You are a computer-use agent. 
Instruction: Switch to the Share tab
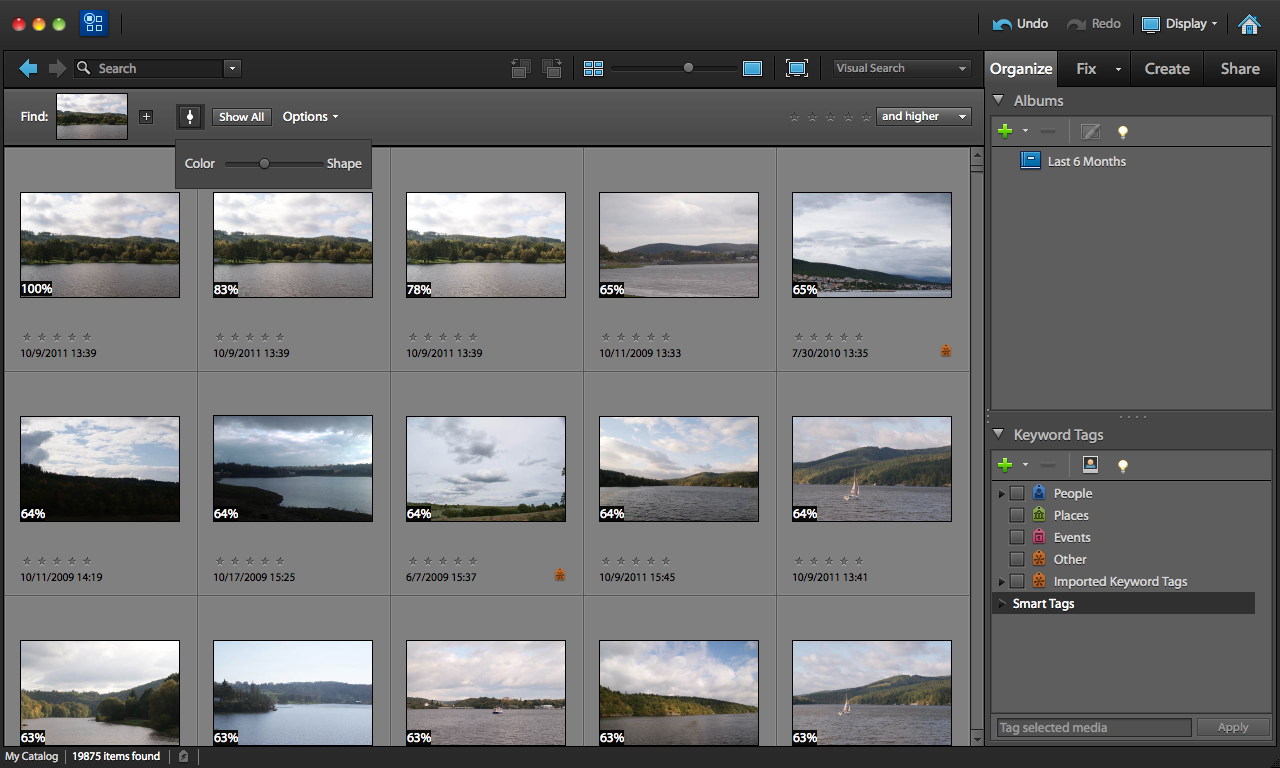click(1240, 69)
